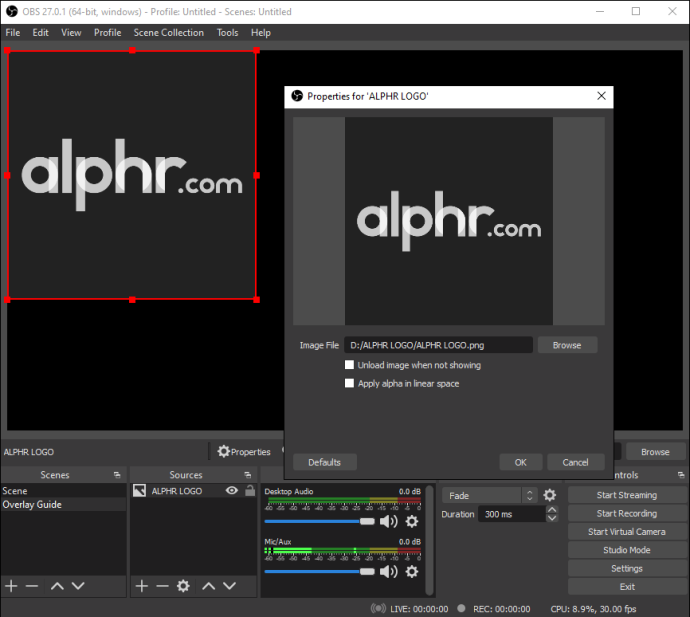This screenshot has width=690, height=617.
Task: Adjust the Desktop Audio volume slider
Action: click(x=319, y=522)
